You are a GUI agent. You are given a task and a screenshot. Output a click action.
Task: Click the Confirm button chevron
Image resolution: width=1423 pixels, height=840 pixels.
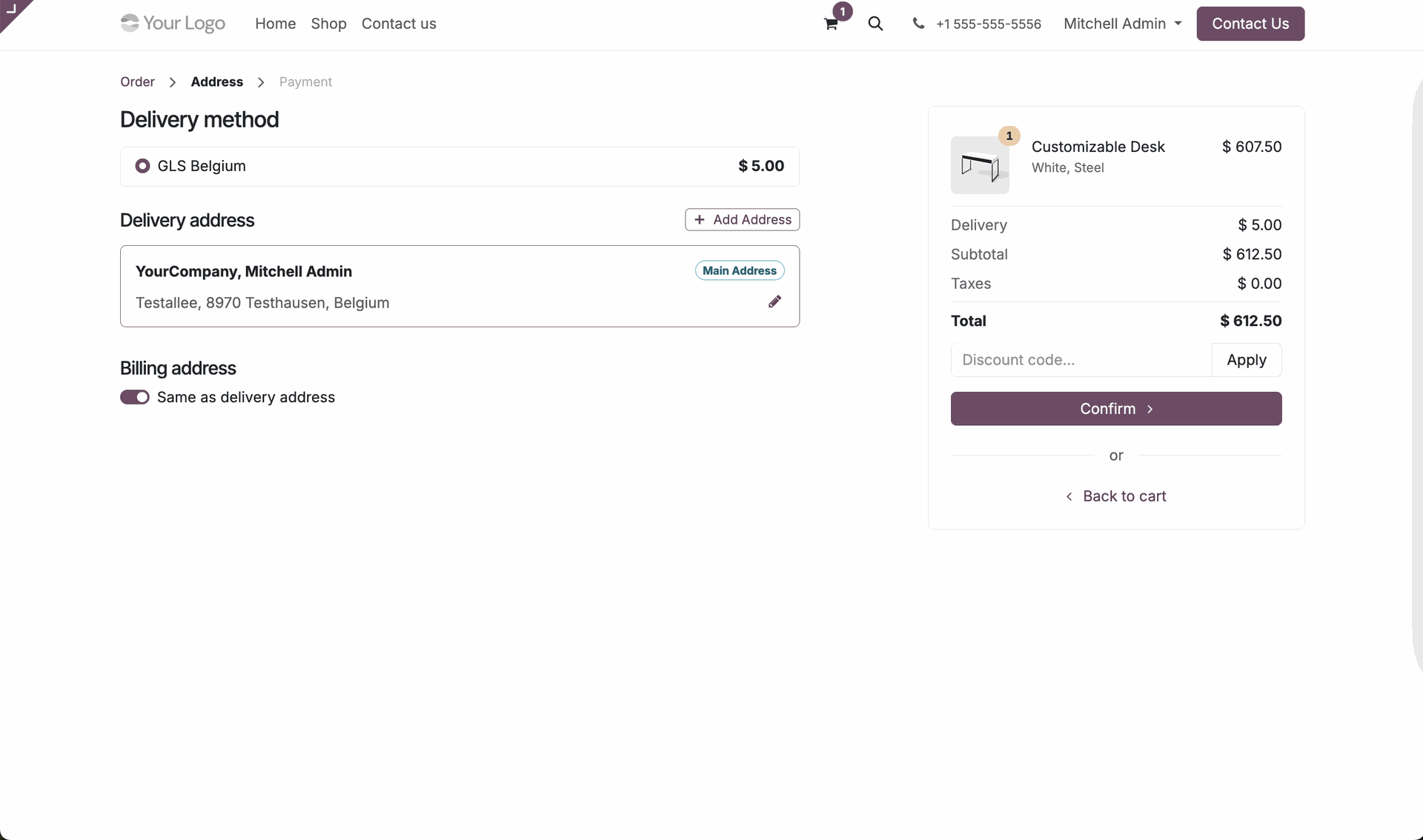point(1150,410)
